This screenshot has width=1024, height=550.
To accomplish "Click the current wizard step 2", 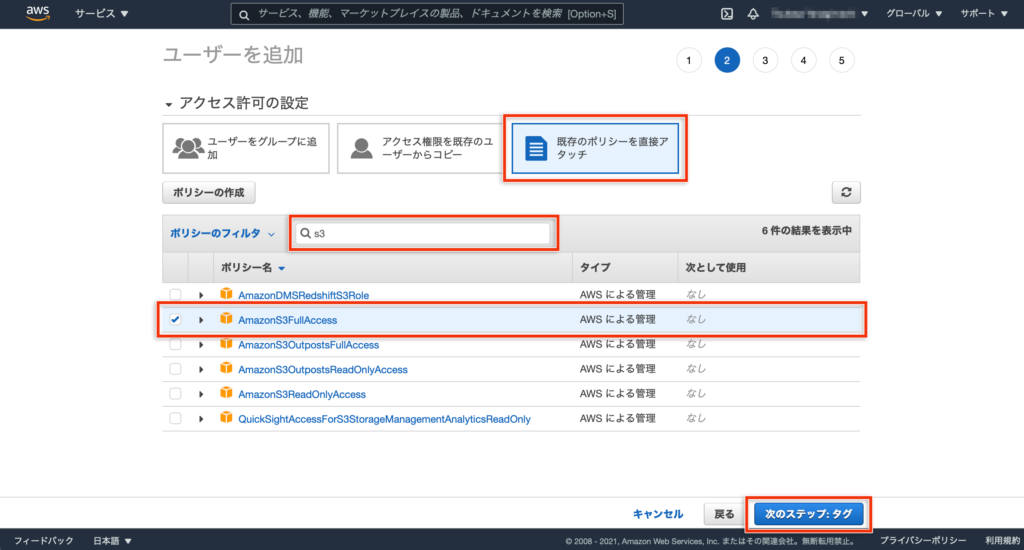I will point(726,60).
